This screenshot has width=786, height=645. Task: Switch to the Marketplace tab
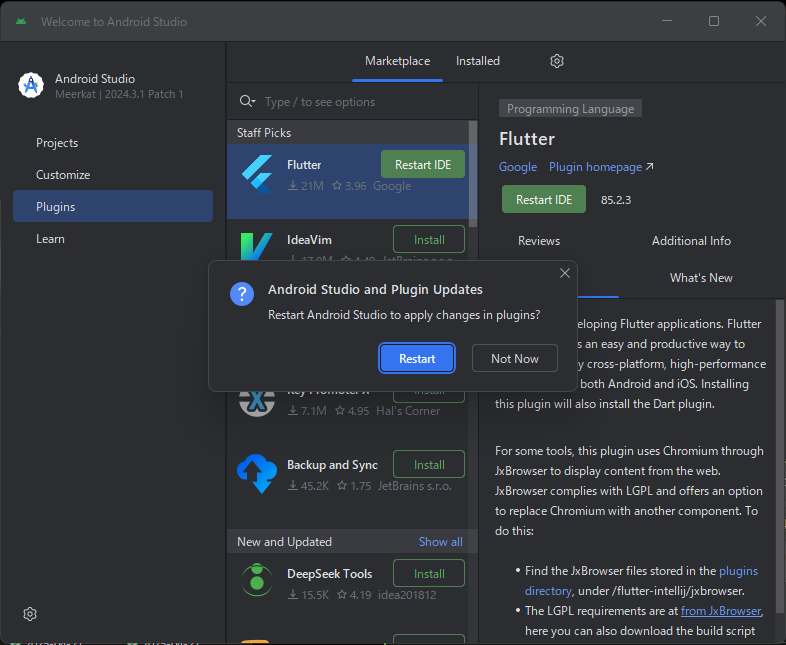pos(398,61)
